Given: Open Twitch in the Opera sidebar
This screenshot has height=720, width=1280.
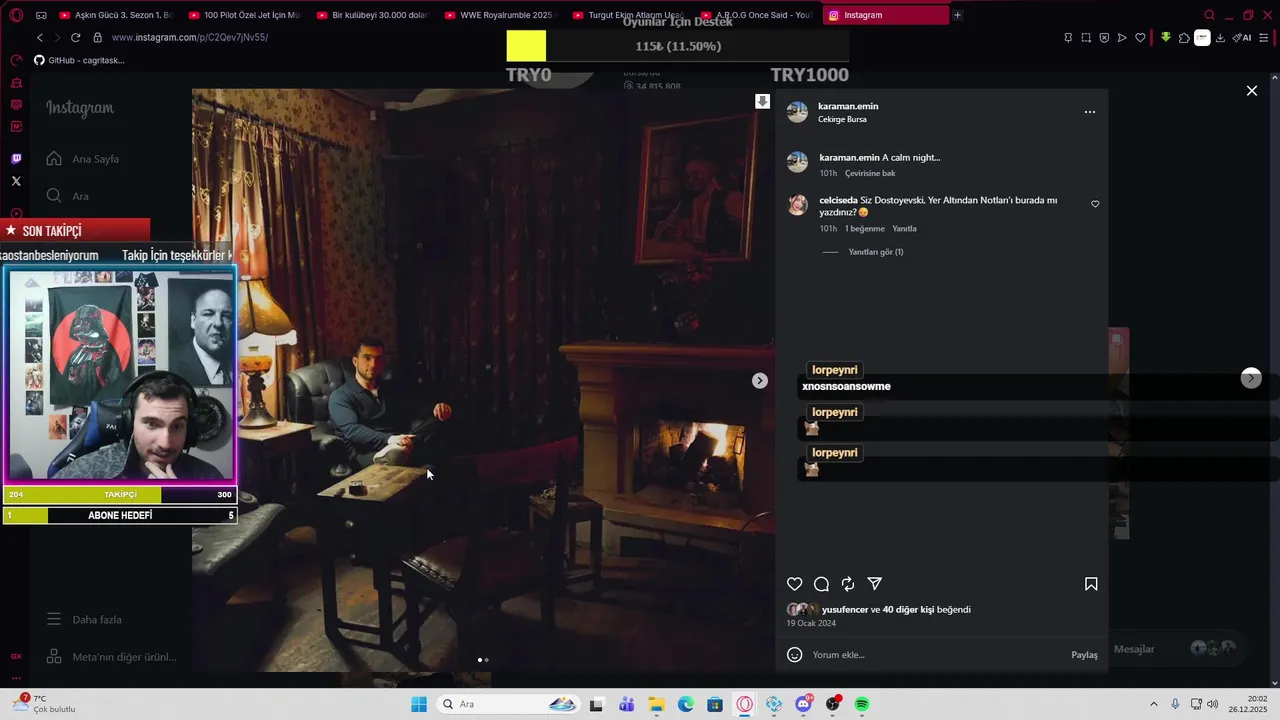Looking at the screenshot, I should [x=16, y=159].
